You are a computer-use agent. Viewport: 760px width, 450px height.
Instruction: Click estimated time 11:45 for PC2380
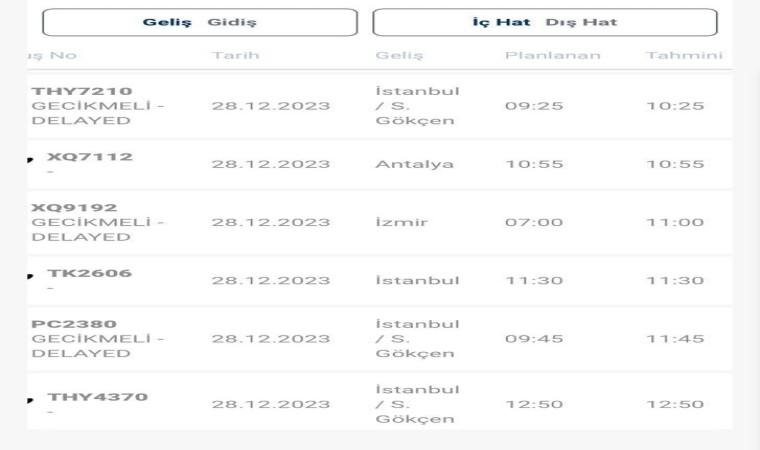tap(675, 339)
